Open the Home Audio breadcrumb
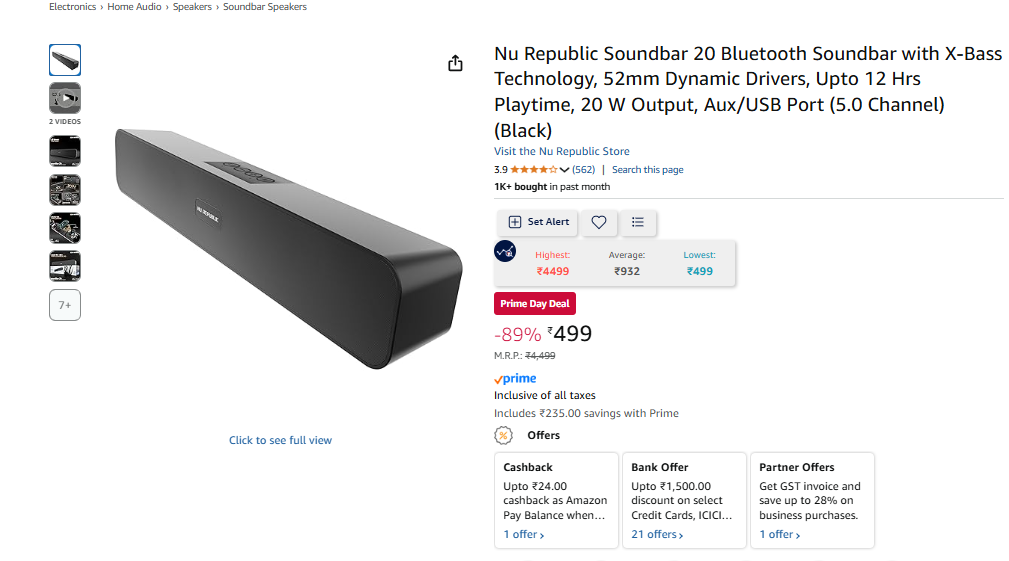Image resolution: width=1009 pixels, height=561 pixels. [135, 7]
